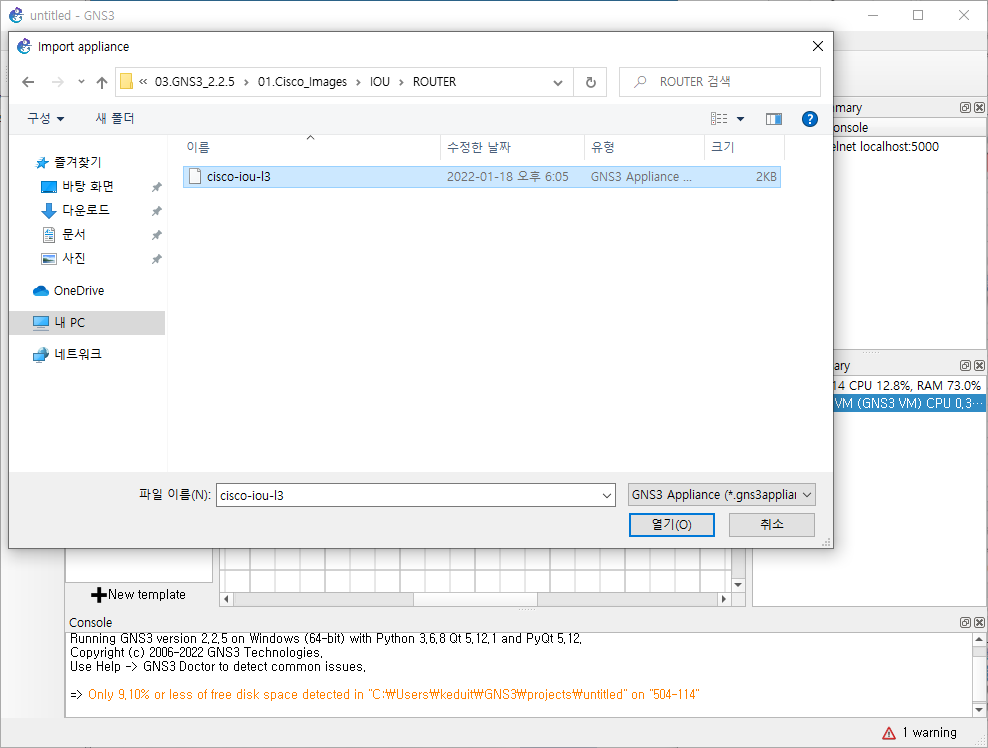Close the topology summary dock panel

click(979, 108)
